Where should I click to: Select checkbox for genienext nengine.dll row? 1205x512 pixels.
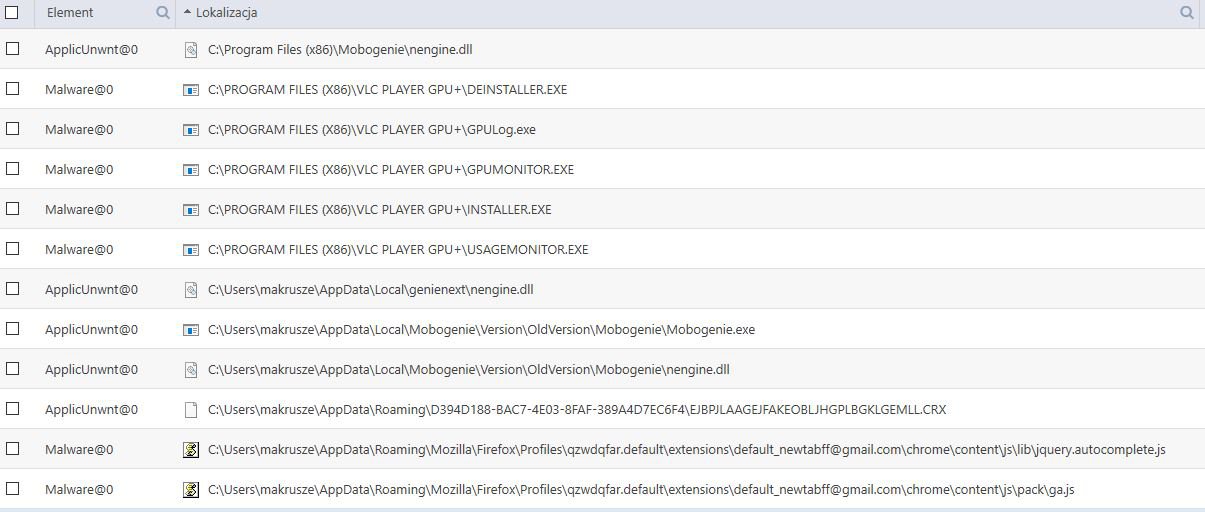(12, 289)
